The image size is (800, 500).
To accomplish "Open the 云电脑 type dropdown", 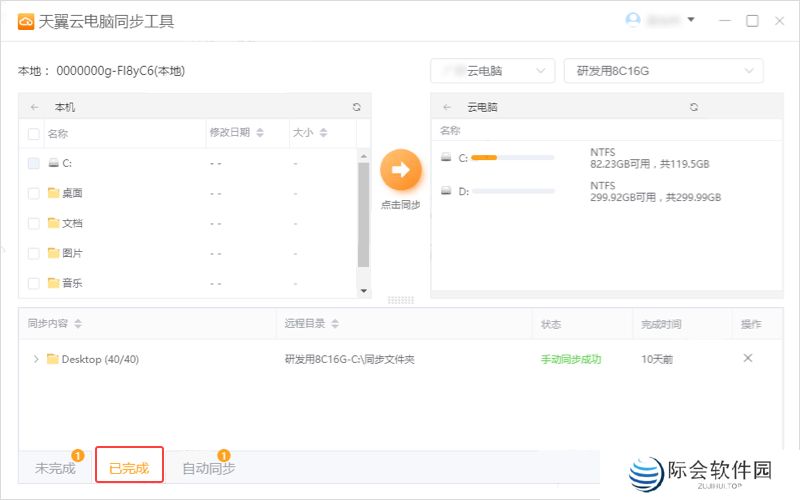I will click(493, 71).
